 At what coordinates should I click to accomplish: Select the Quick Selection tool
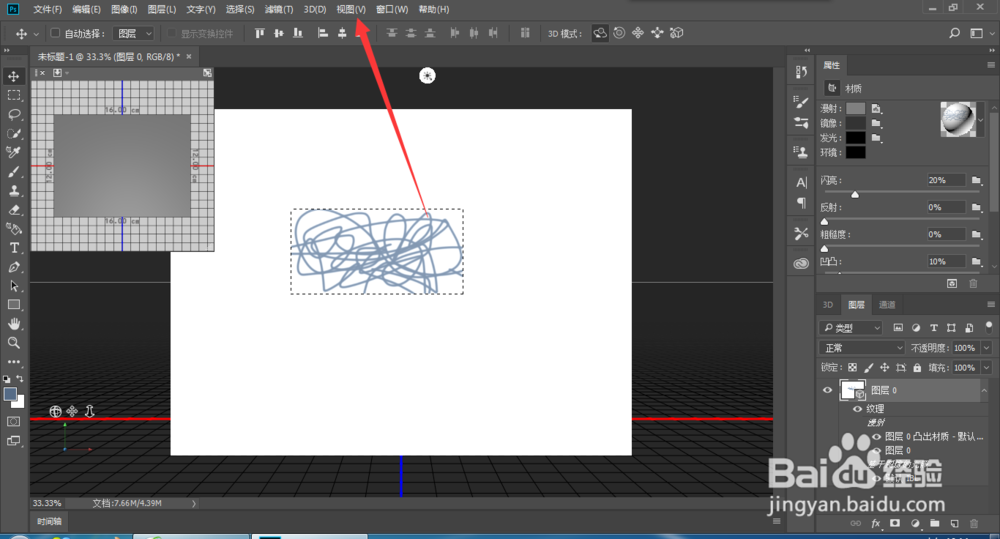[x=13, y=133]
